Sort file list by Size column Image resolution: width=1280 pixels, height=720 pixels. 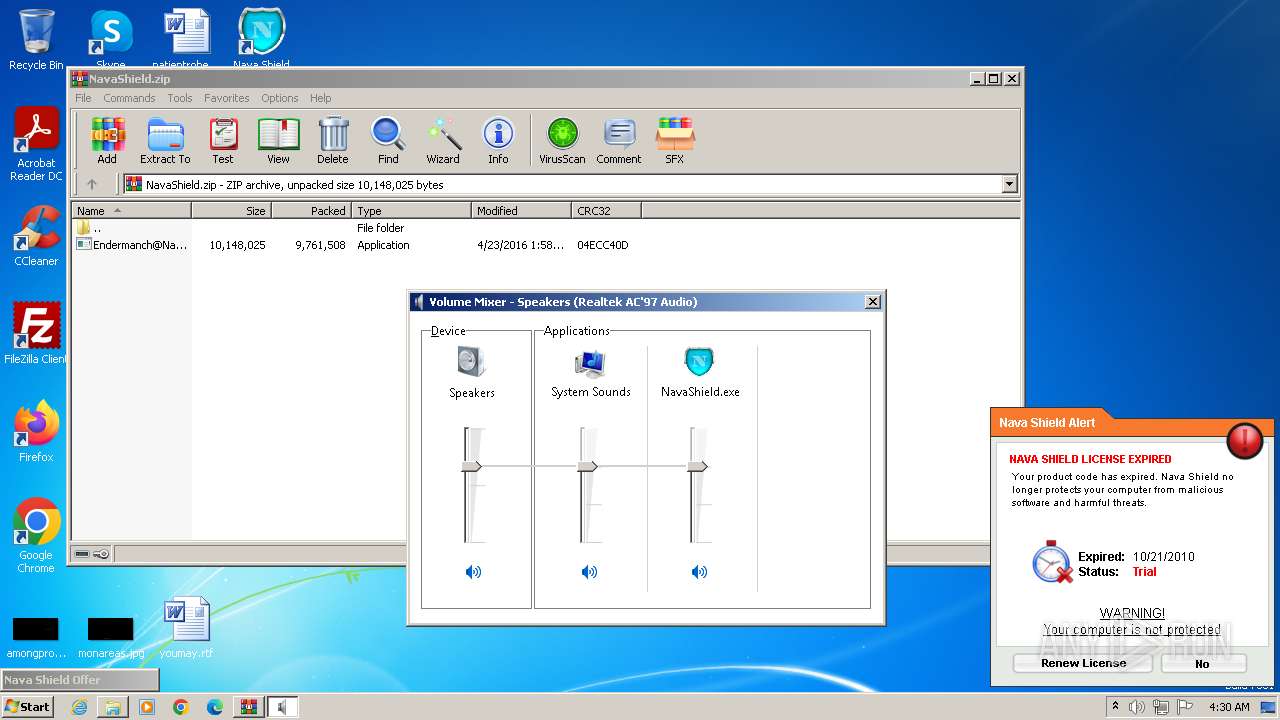tap(231, 210)
